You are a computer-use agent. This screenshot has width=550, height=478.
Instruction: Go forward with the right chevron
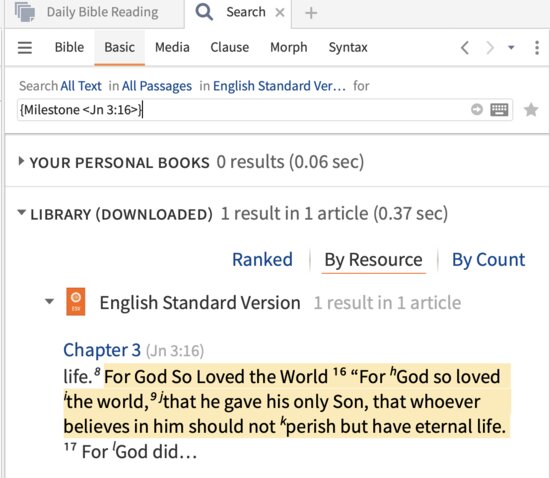tap(490, 48)
